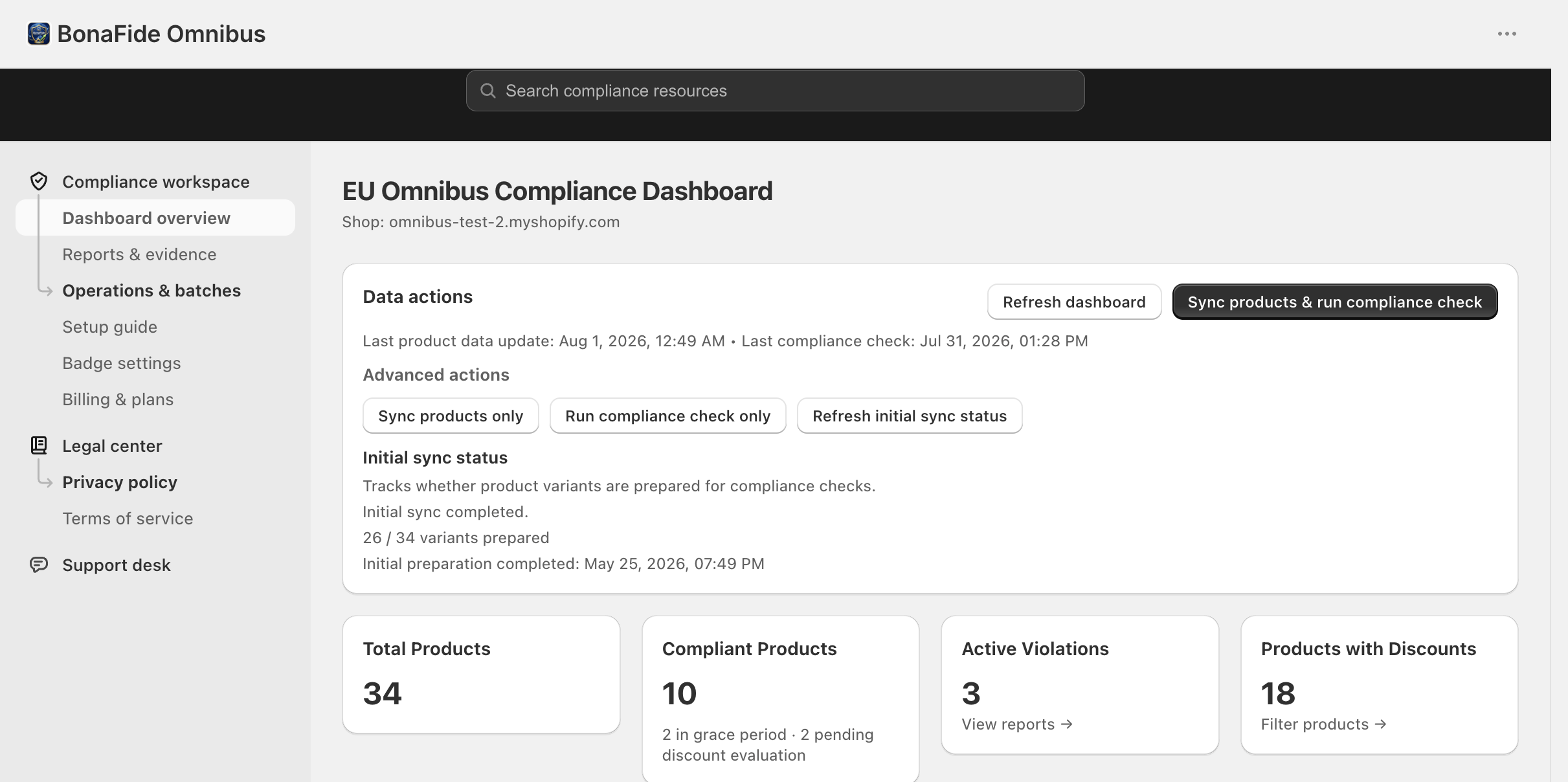Screen dimensions: 1568x782
Task: Click the Total Products card
Action: [481, 675]
